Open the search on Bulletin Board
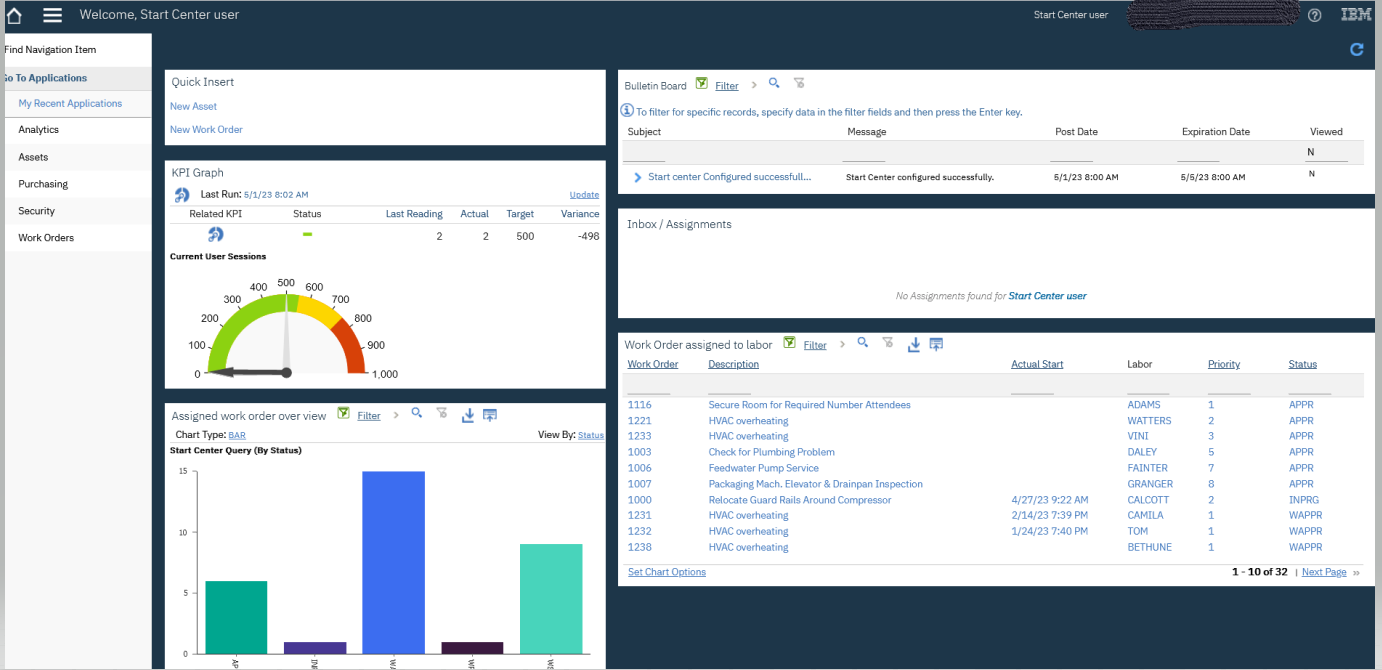 click(x=774, y=84)
